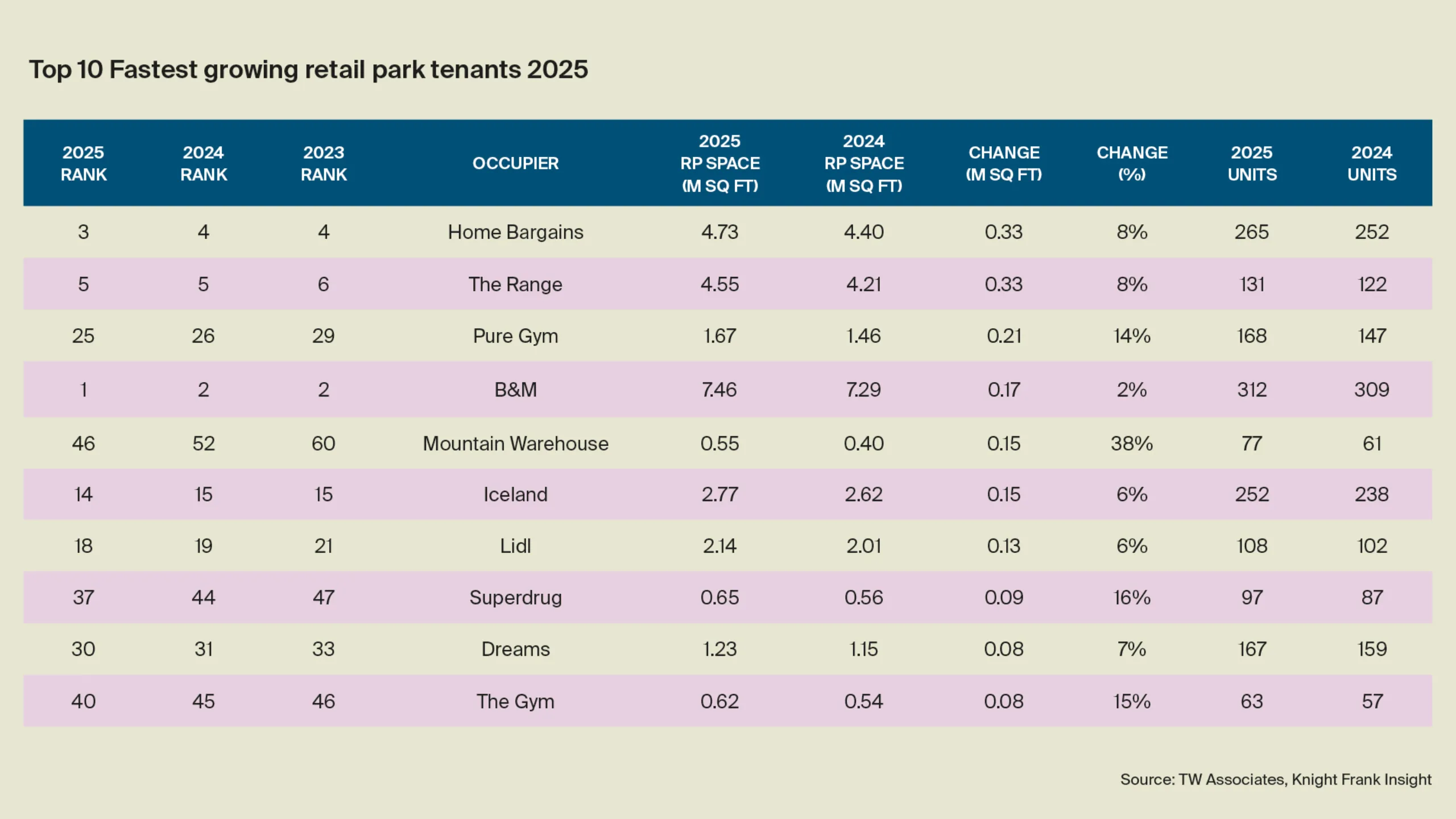Click B&M 2025 space value 7.46
This screenshot has height=819, width=1456.
pyautogui.click(x=719, y=390)
